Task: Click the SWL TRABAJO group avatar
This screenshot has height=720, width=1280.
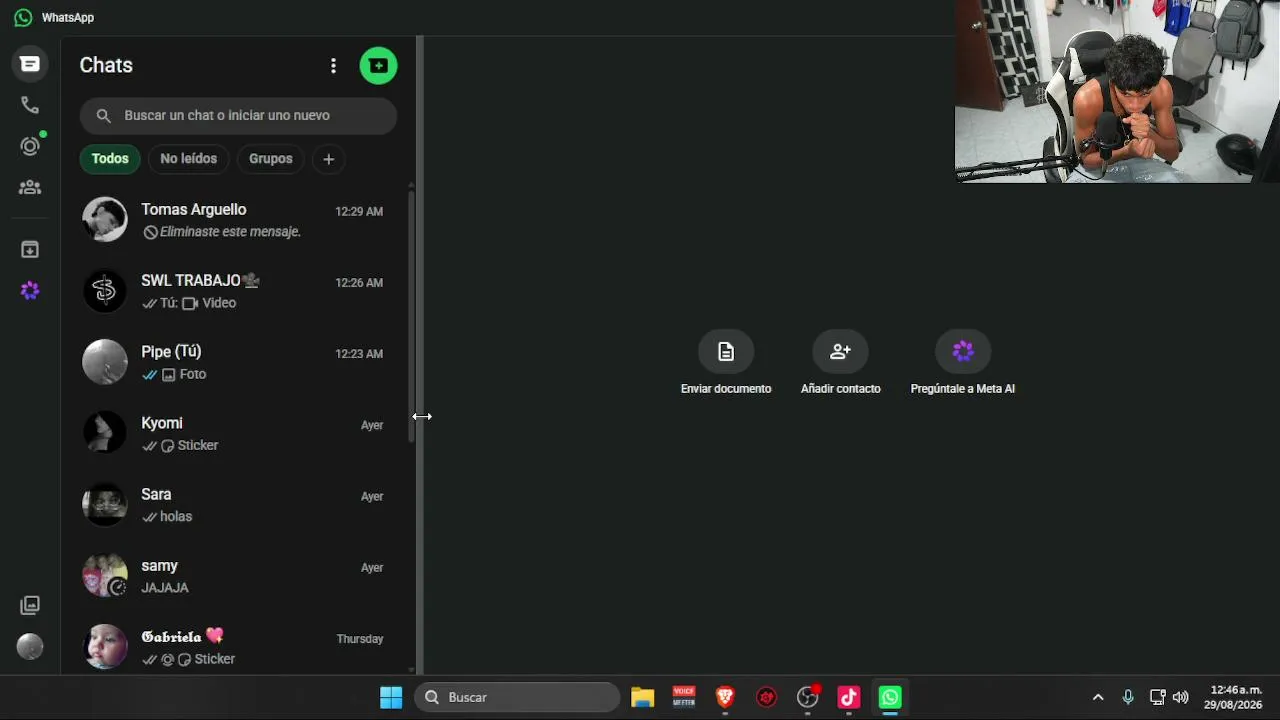Action: 105,291
